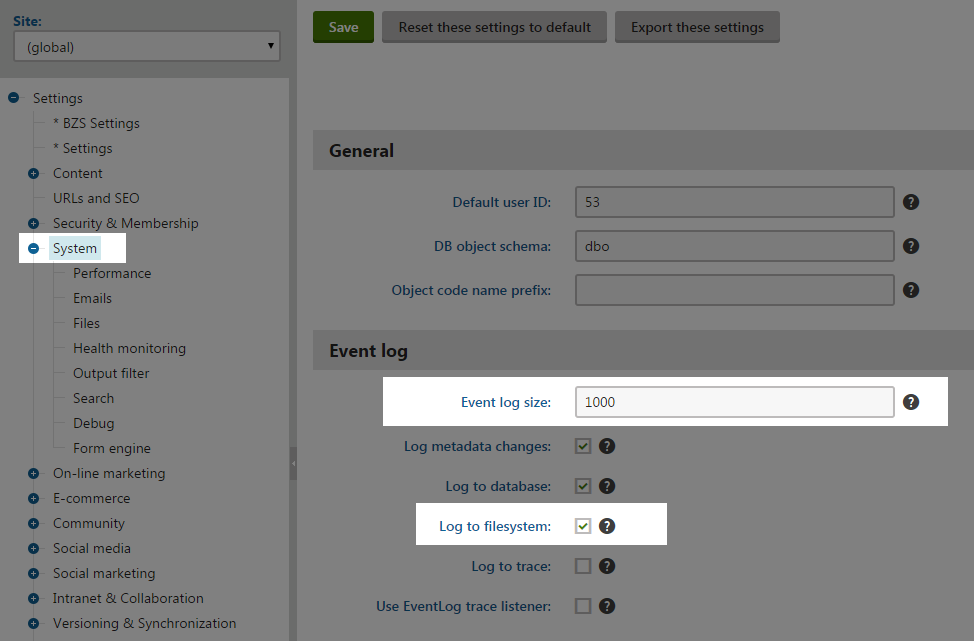Expand the Intranet & Collaboration node
Viewport: 974px width, 641px height.
[x=34, y=598]
